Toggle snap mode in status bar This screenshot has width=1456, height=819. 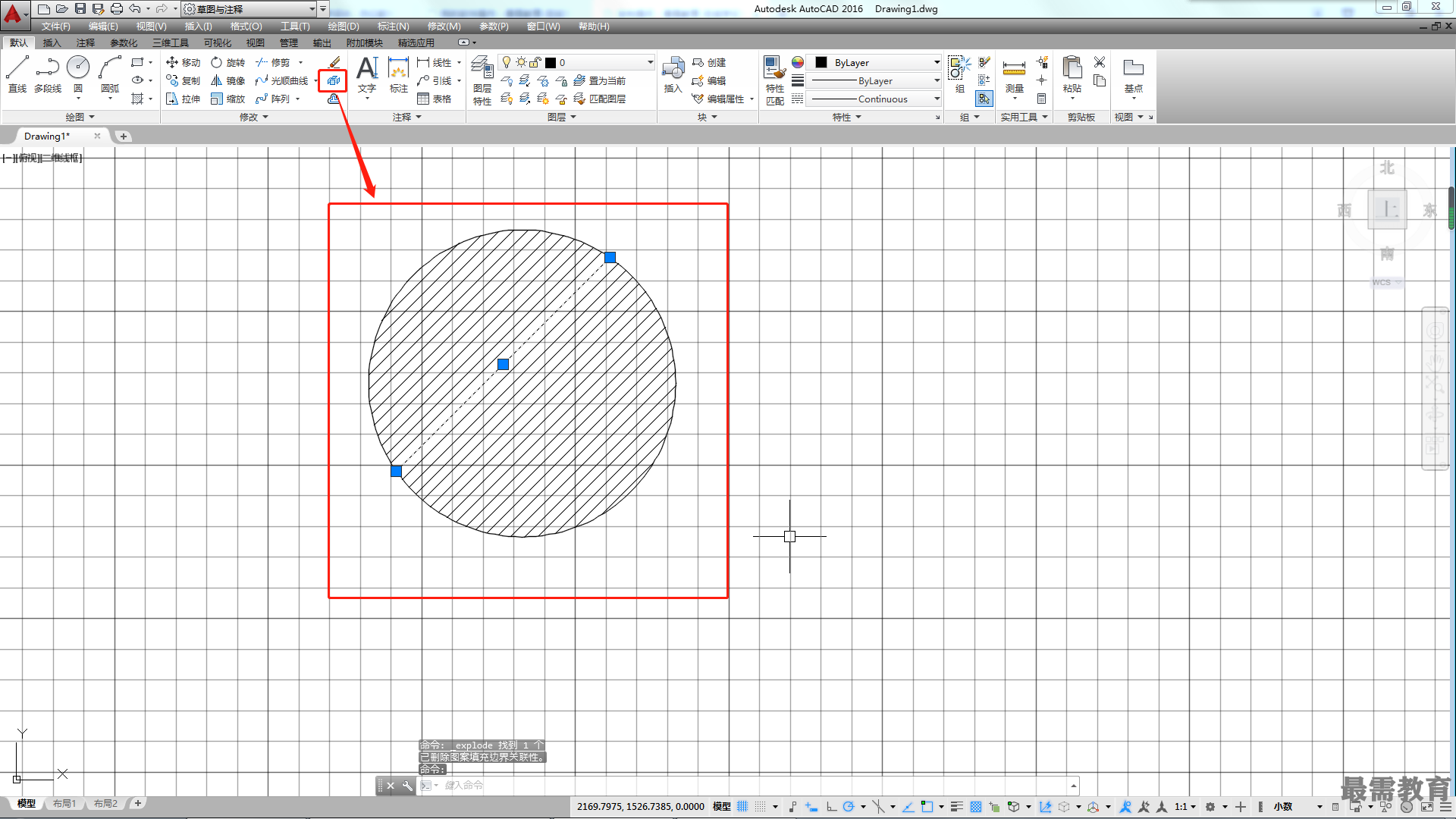(x=761, y=807)
